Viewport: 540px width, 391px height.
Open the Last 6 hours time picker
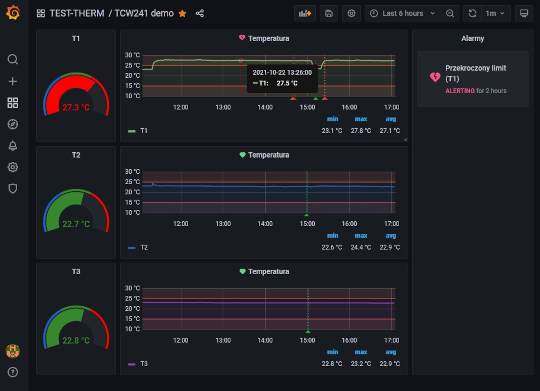(x=403, y=13)
